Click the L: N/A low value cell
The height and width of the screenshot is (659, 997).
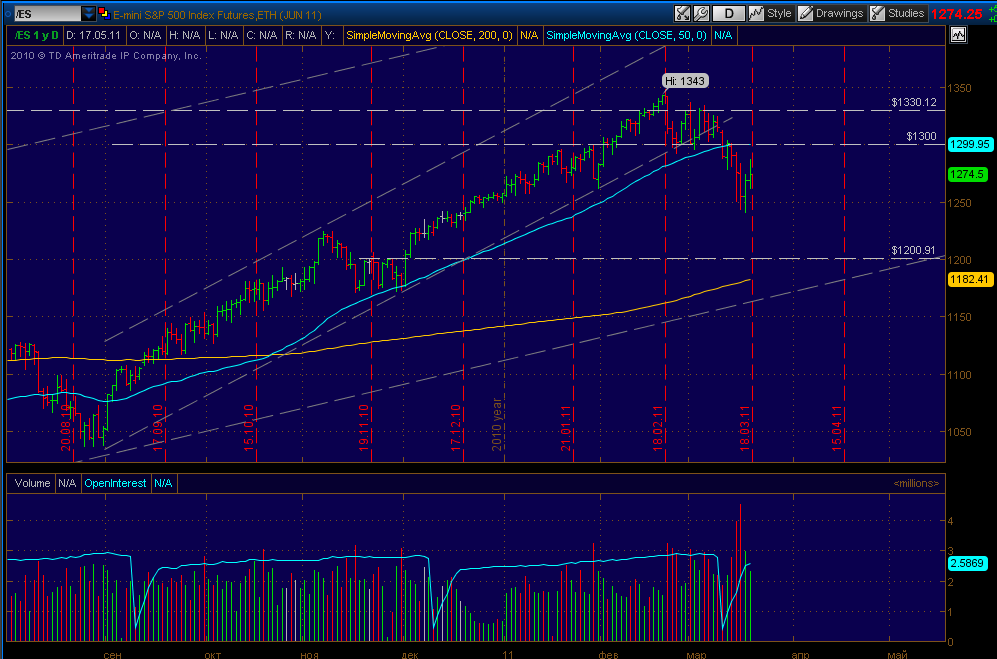pos(223,36)
